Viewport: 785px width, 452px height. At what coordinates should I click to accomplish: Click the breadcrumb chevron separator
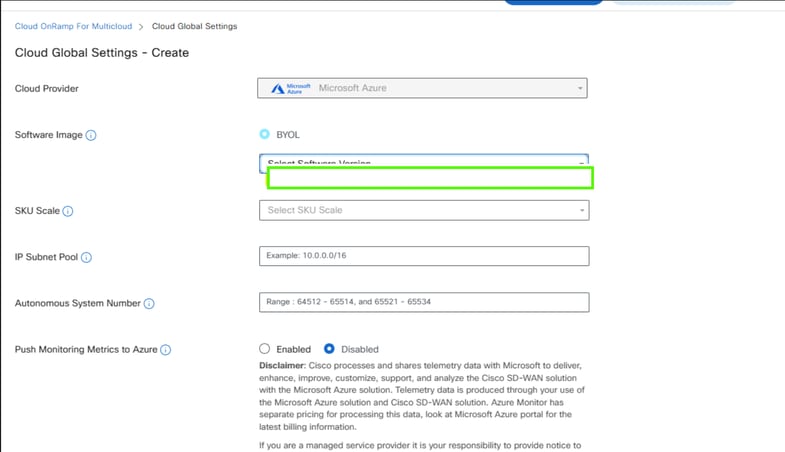tap(140, 25)
